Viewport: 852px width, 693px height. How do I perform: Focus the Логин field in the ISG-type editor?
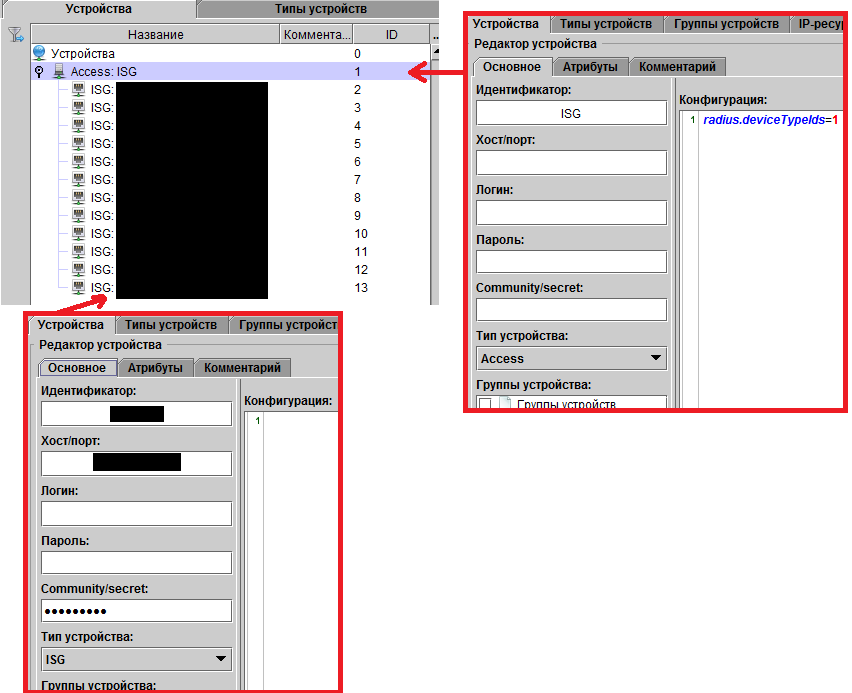tap(136, 514)
